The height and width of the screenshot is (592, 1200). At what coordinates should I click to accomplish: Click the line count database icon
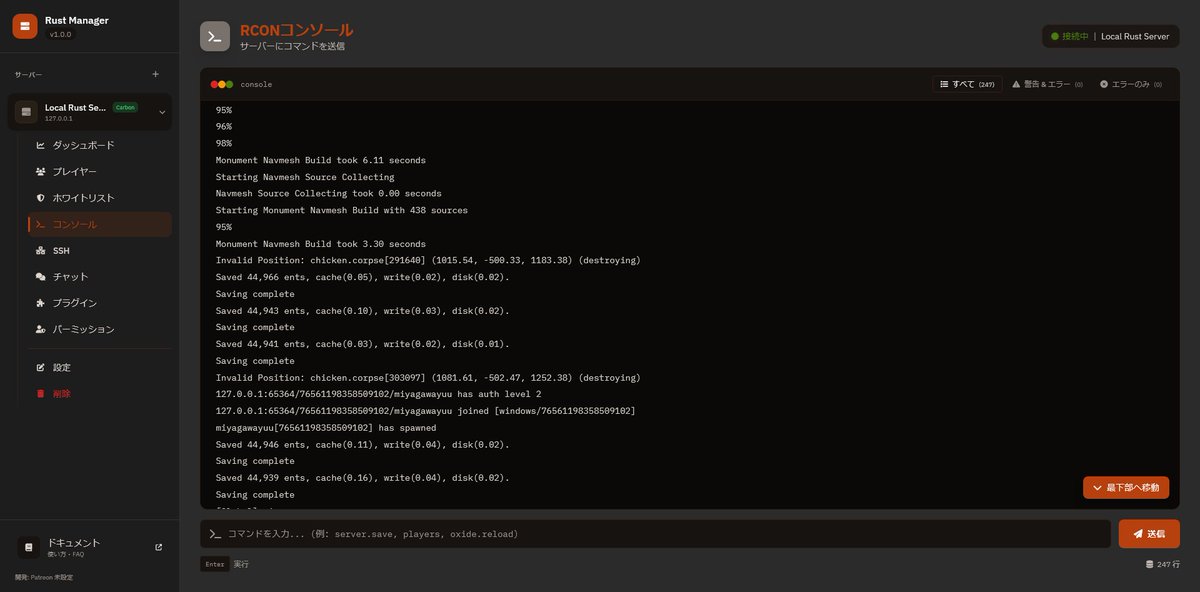click(1150, 564)
